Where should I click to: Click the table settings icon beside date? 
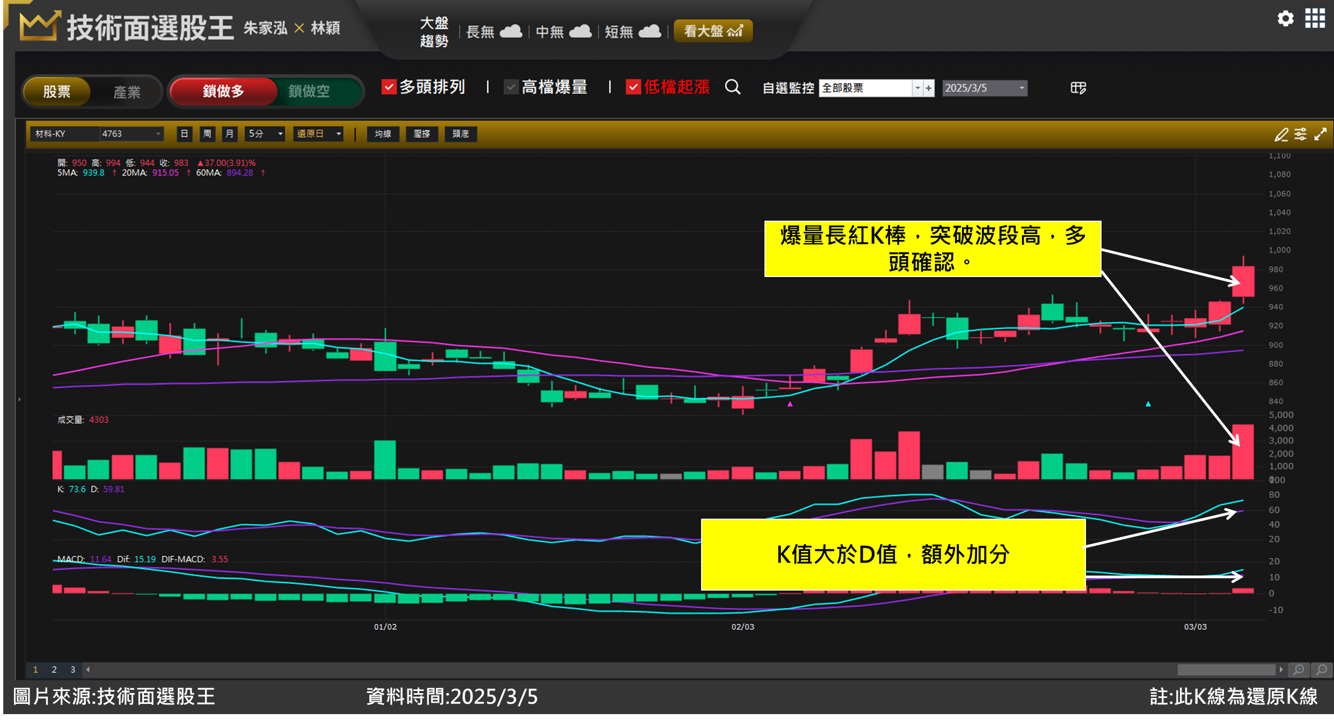coord(1078,88)
